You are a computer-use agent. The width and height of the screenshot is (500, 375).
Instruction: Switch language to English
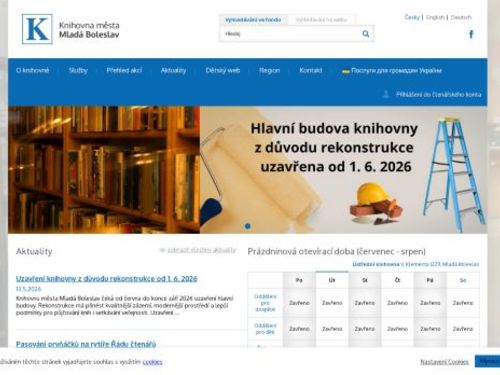click(435, 17)
